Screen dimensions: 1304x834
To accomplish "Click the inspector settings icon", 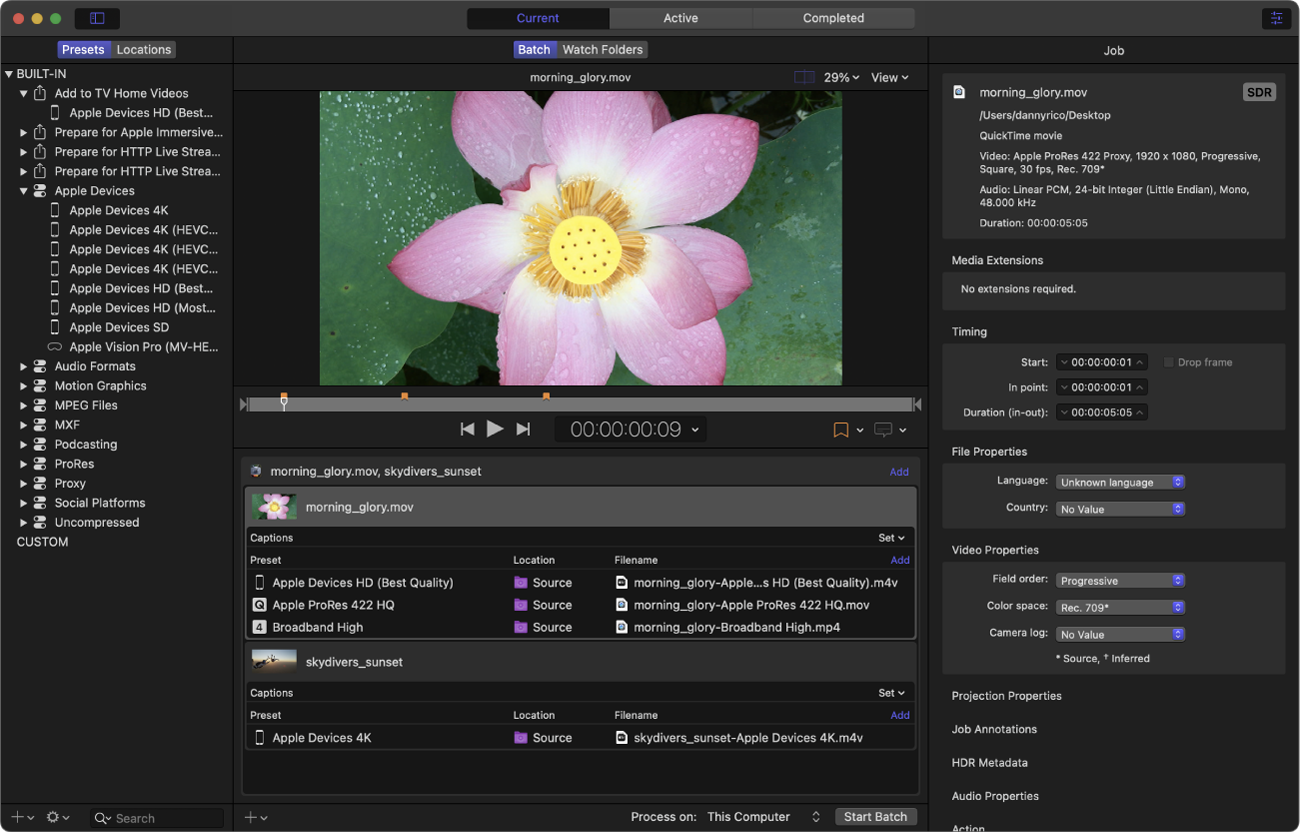I will point(1275,18).
